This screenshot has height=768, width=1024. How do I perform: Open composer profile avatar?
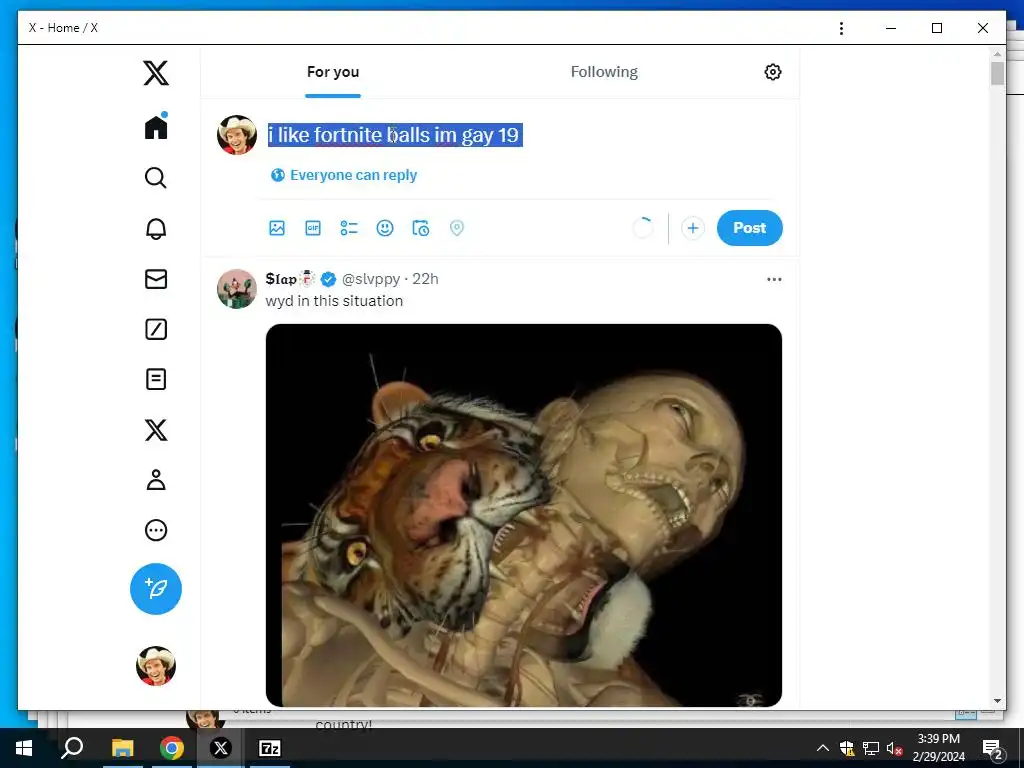[x=236, y=135]
